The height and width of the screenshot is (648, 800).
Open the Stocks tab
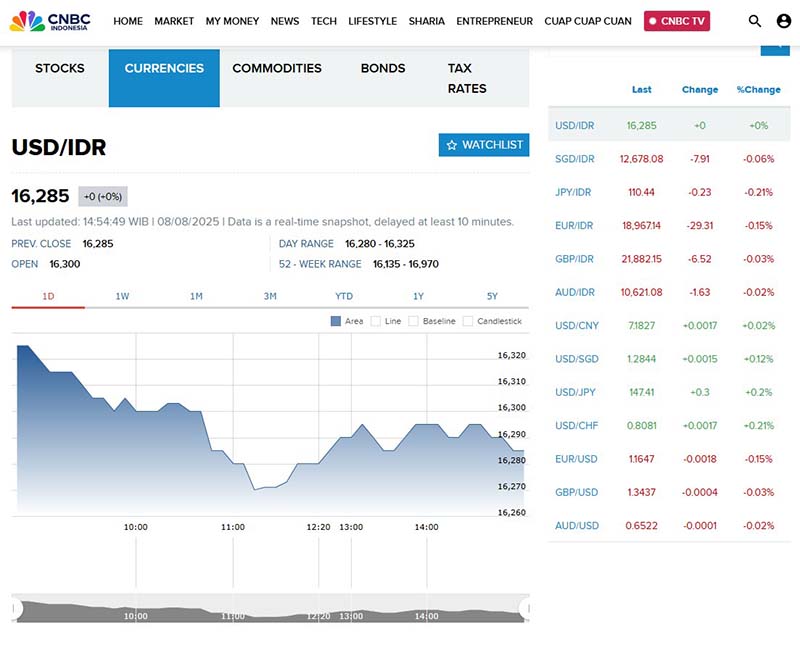[x=60, y=69]
